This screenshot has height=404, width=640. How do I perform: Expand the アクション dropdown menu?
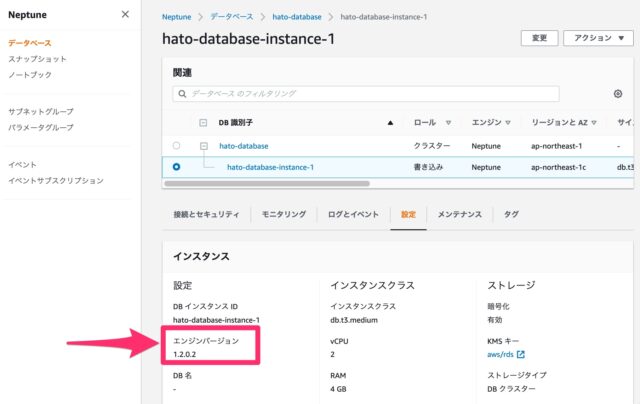click(x=598, y=38)
